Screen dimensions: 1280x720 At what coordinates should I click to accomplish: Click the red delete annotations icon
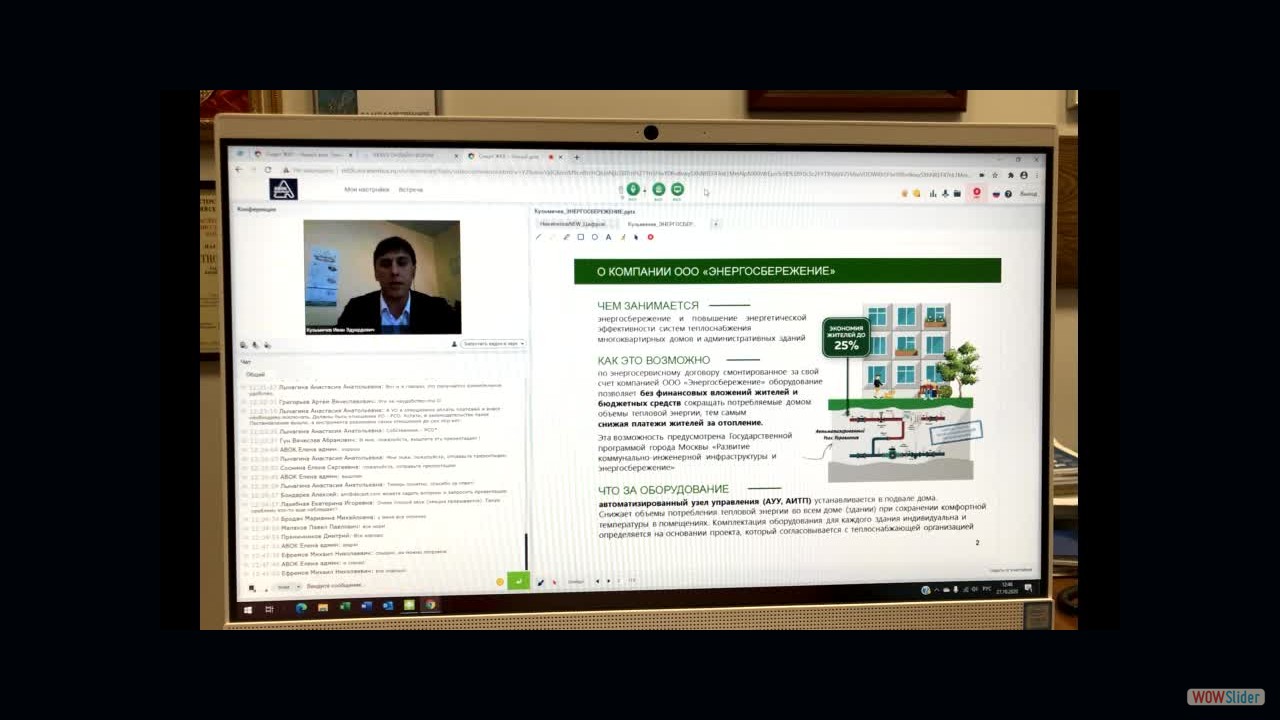pos(650,237)
